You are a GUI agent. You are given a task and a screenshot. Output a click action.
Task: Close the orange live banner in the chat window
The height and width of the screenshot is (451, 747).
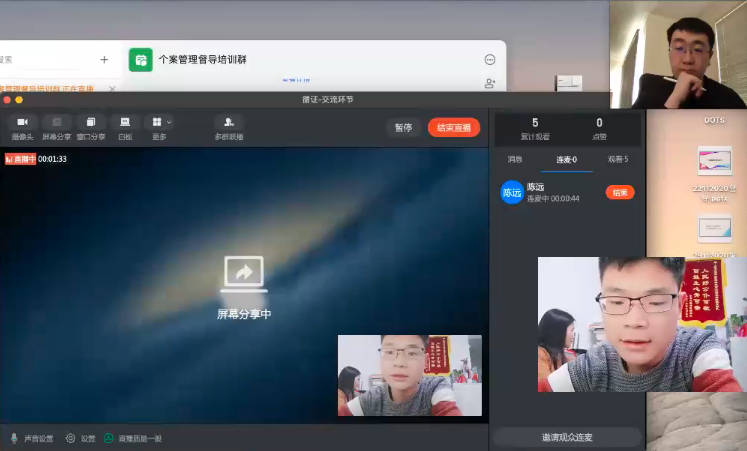coord(112,89)
